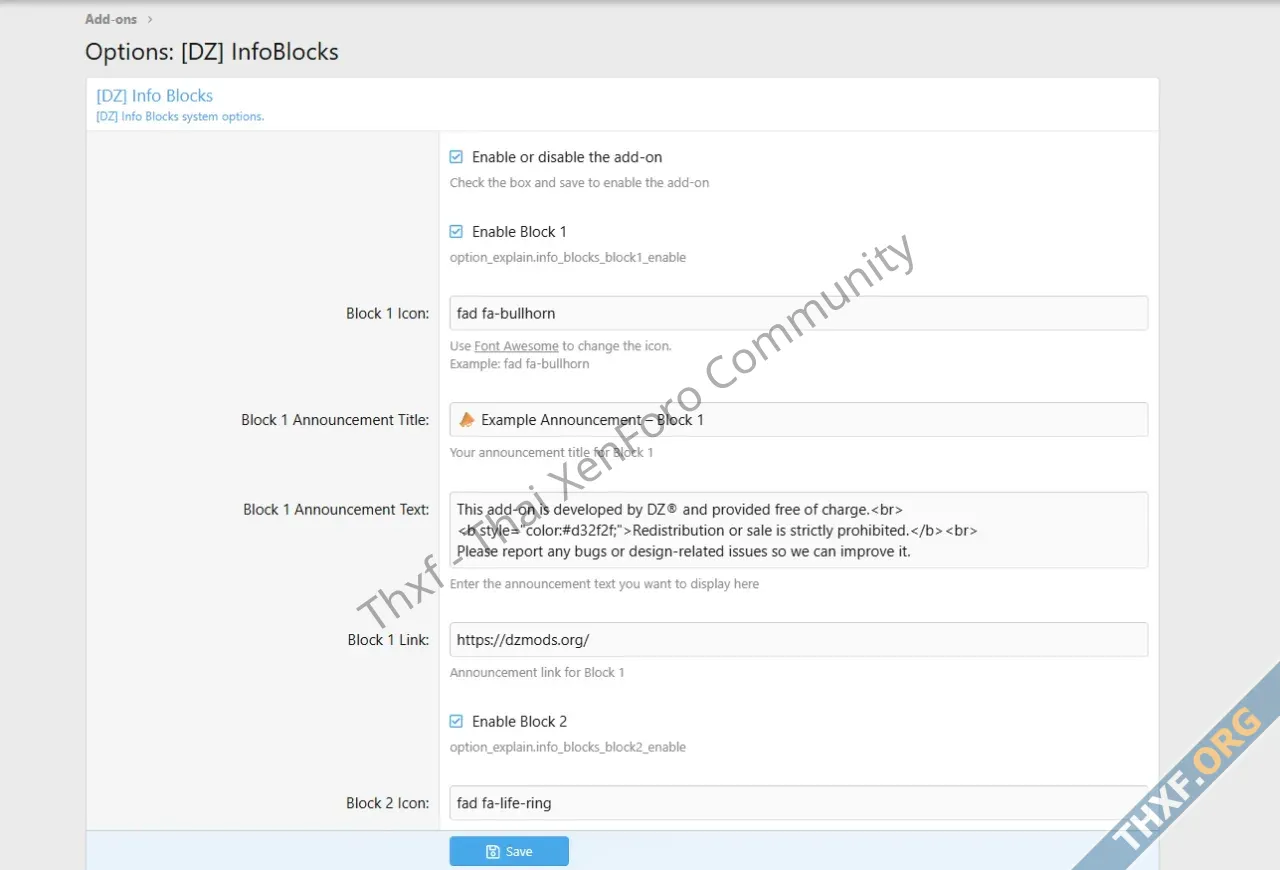Toggle the Enable Block 2 checkbox
Screen dimensions: 1280x870
point(456,722)
